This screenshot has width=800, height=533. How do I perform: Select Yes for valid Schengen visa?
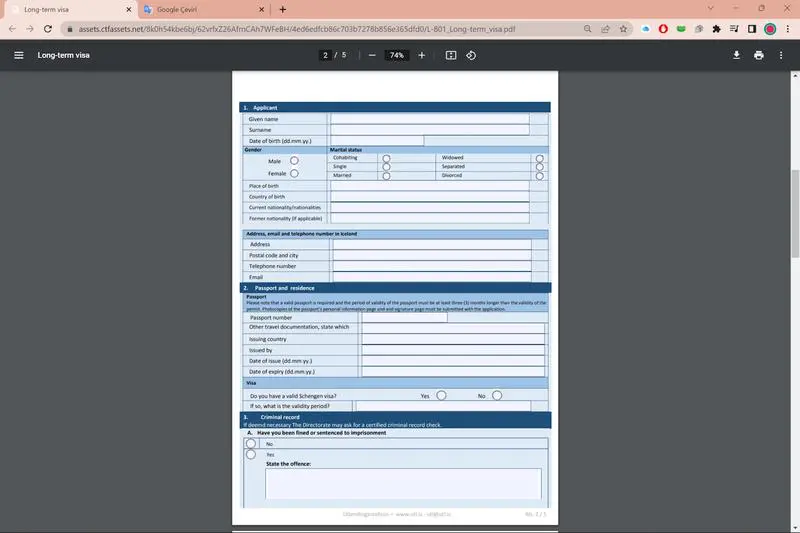tap(442, 395)
